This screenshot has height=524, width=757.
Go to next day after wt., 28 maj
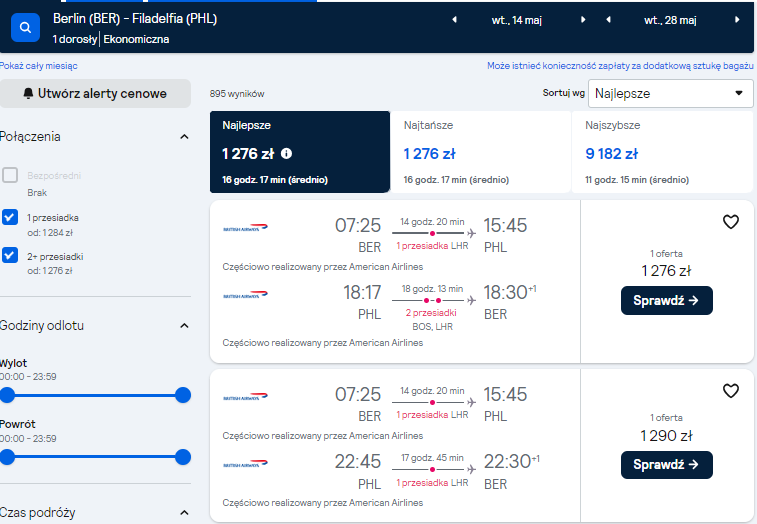(737, 20)
